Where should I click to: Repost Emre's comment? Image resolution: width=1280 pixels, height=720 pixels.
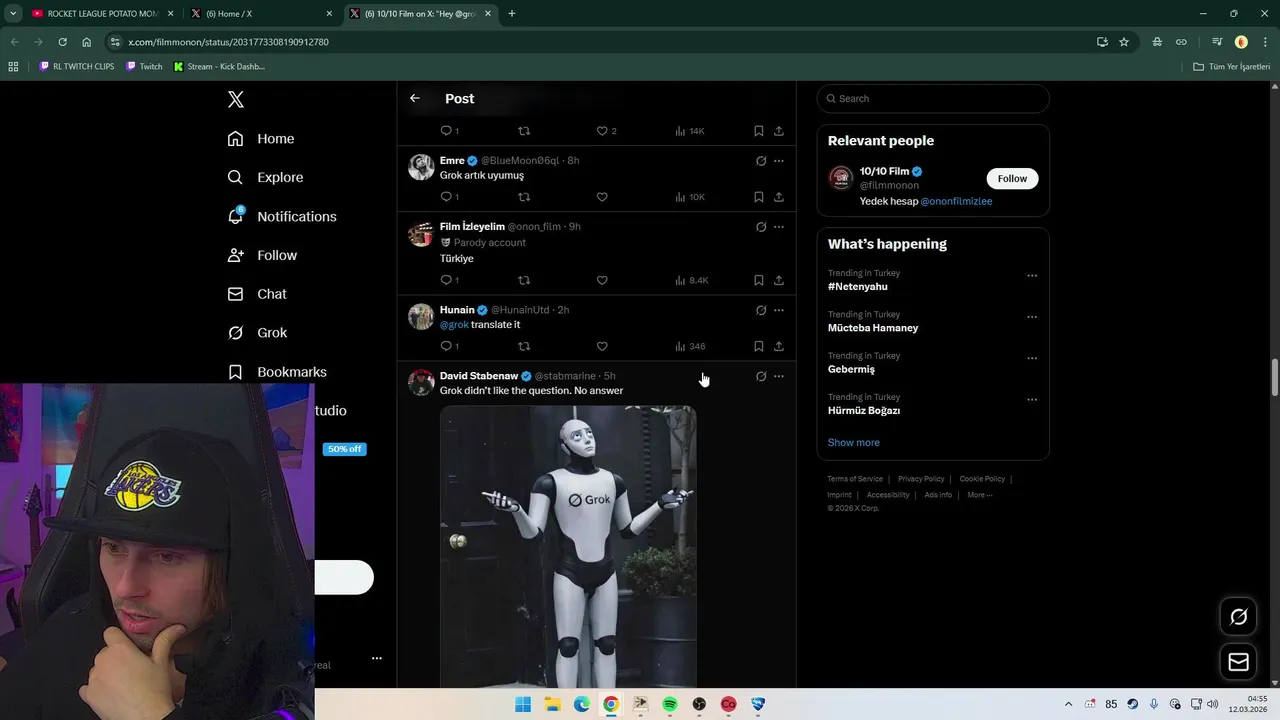tap(524, 197)
